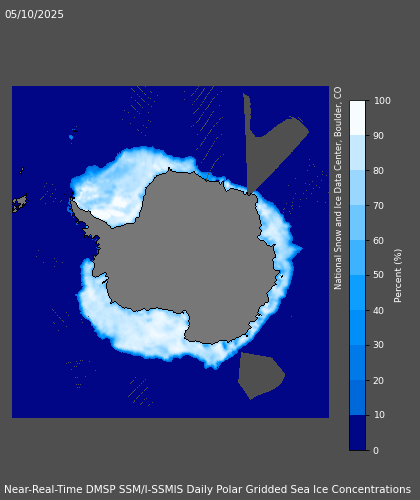Click the gray polygon below the continent
Screen dimensions: 420x500
(x=261, y=375)
